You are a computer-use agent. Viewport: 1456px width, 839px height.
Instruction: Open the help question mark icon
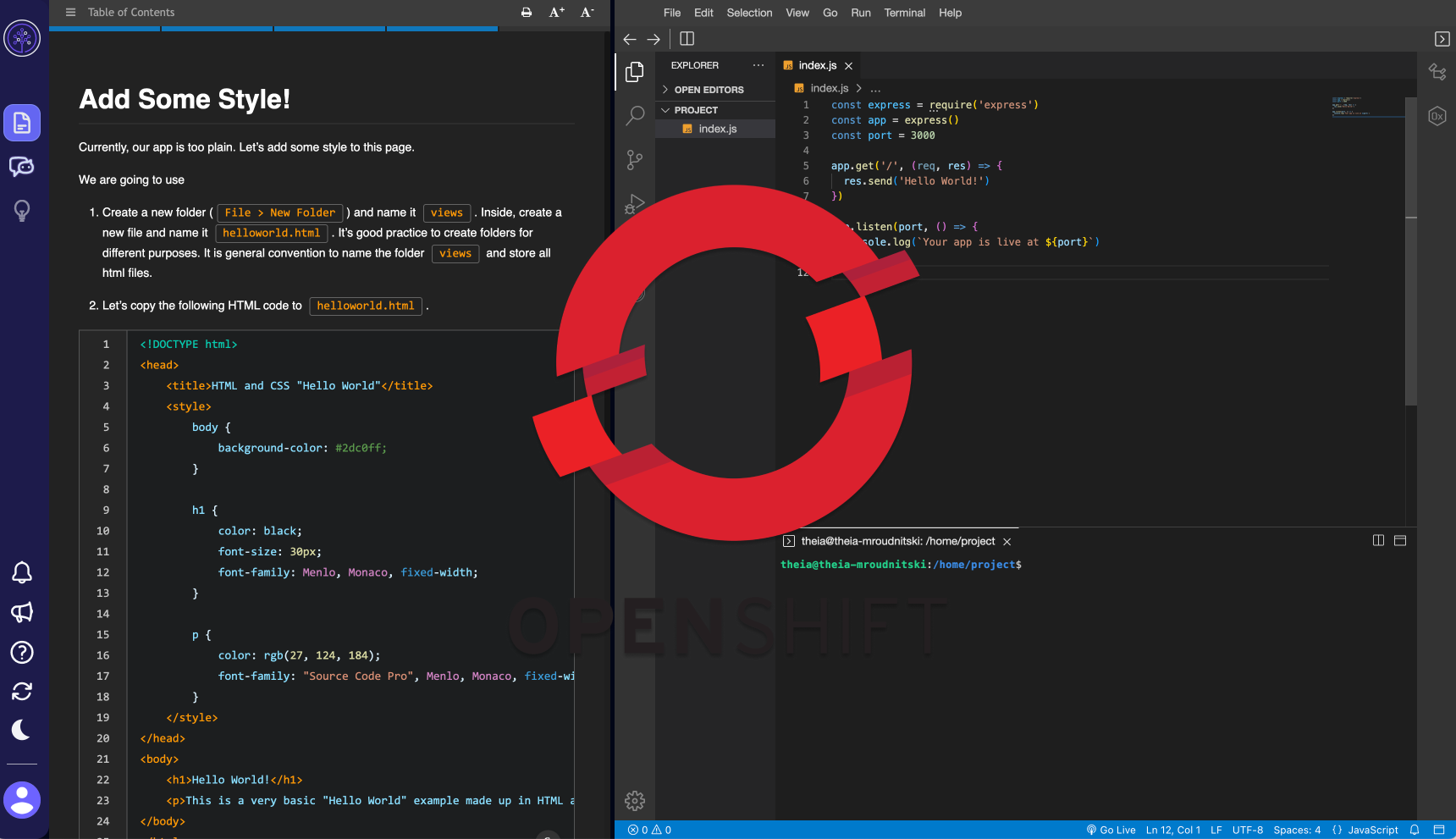click(22, 652)
